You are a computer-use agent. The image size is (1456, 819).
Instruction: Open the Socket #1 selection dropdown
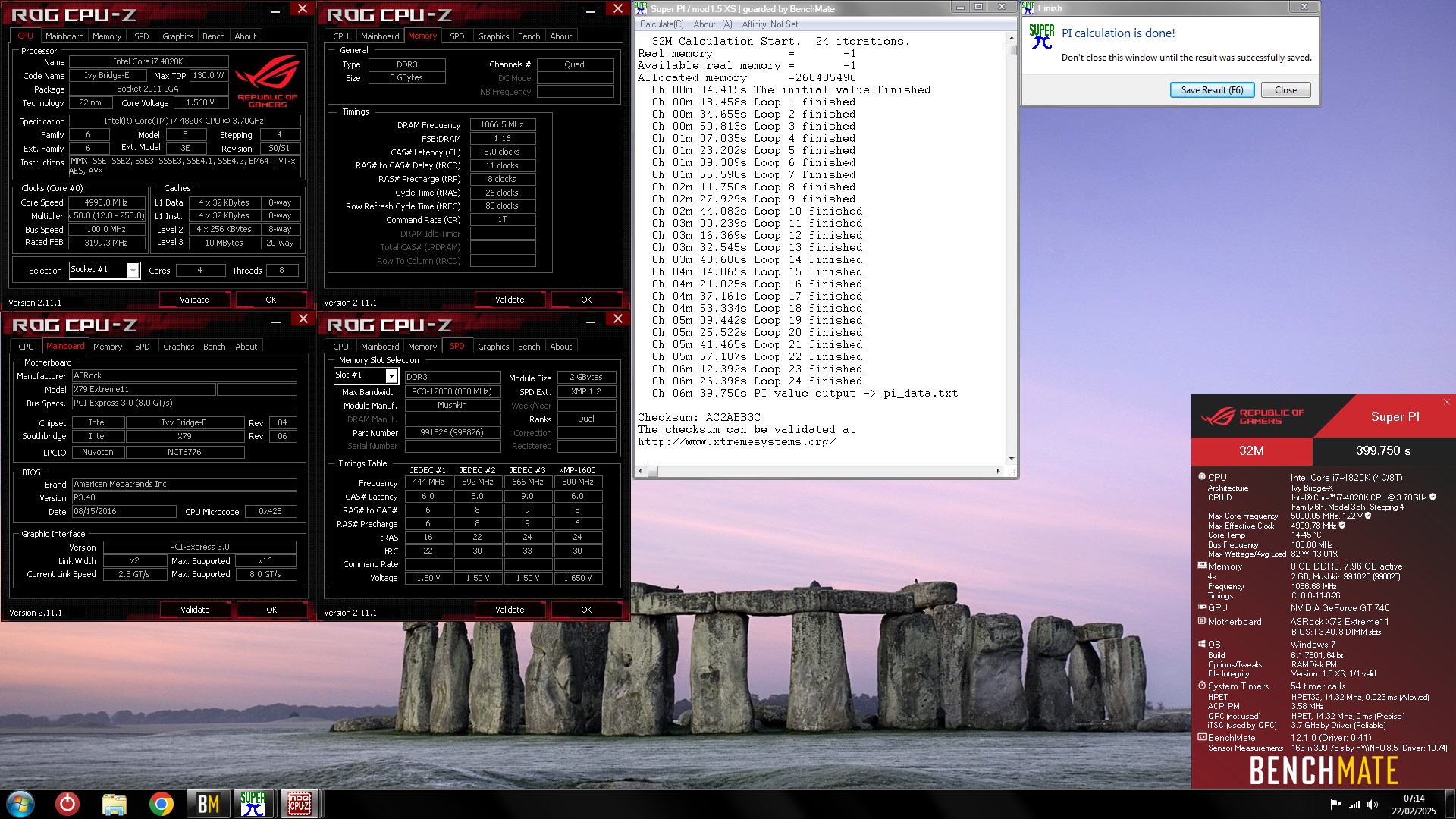click(133, 271)
